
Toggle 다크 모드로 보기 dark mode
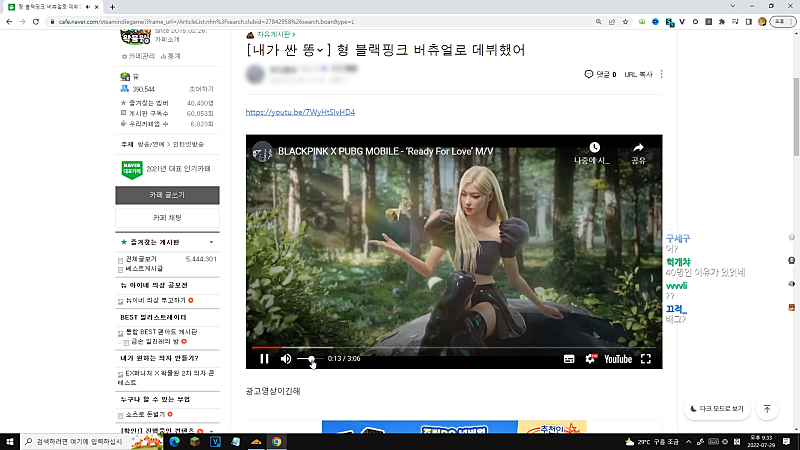[x=717, y=408]
